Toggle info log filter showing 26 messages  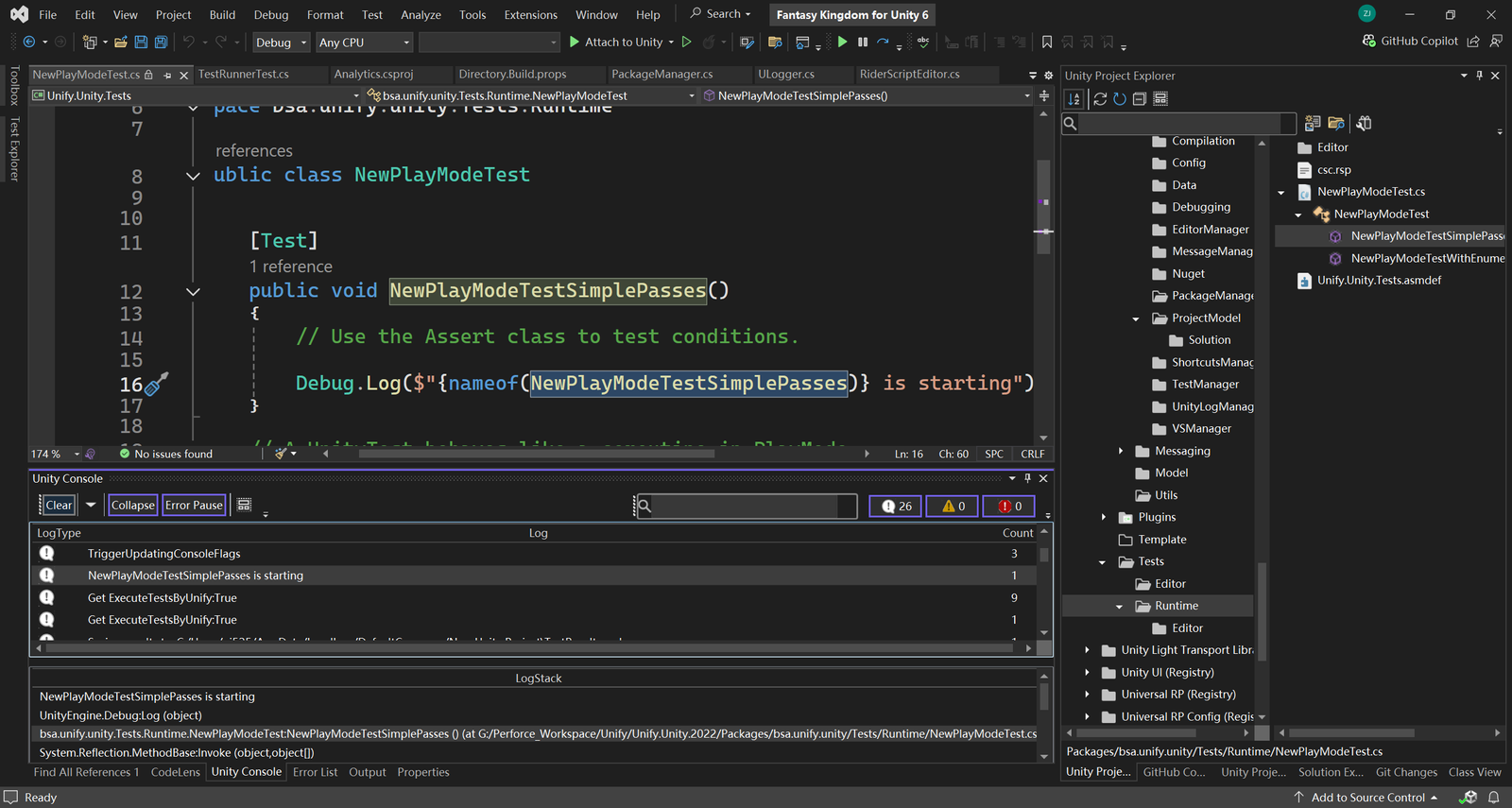coord(895,507)
